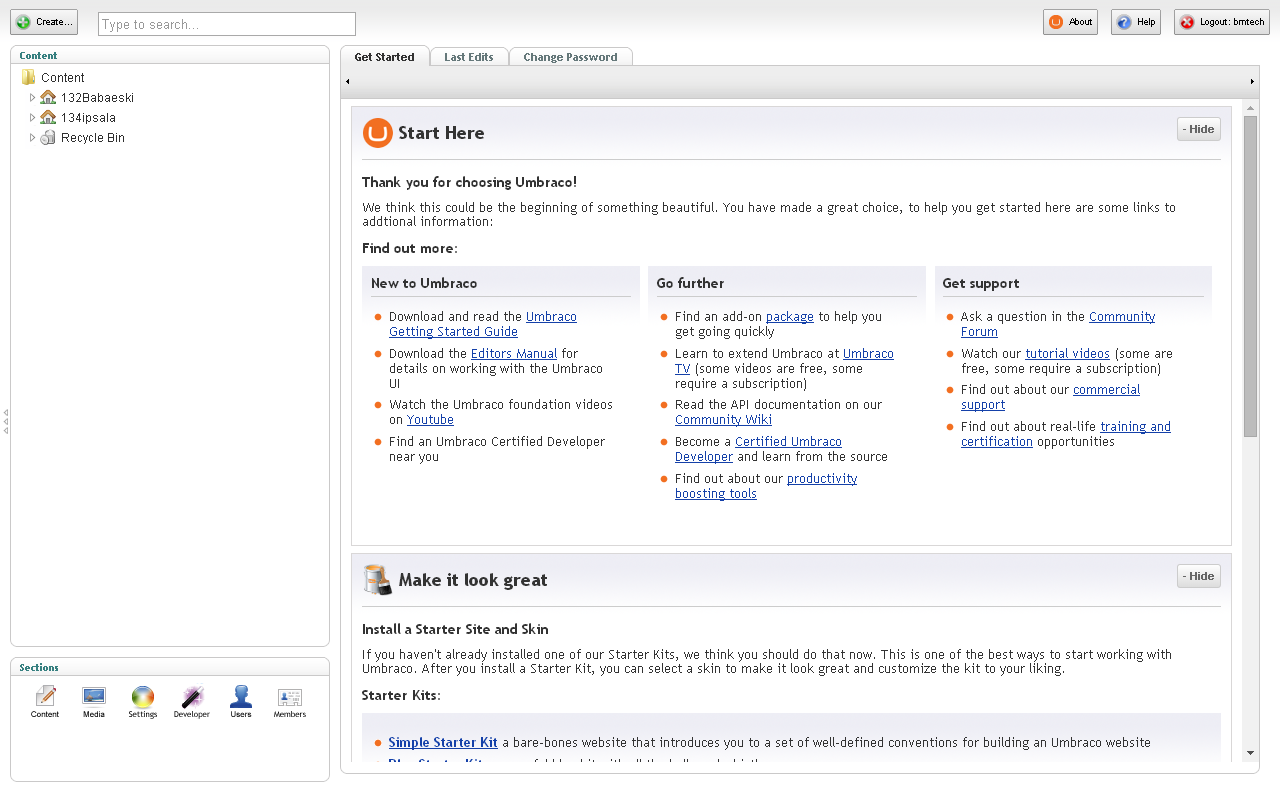This screenshot has height=800, width=1280.
Task: Select the 132Babaeski tree item
Action: point(97,98)
